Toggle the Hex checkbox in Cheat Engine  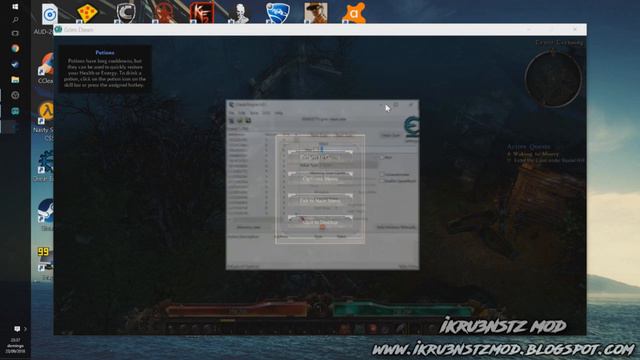(382, 157)
